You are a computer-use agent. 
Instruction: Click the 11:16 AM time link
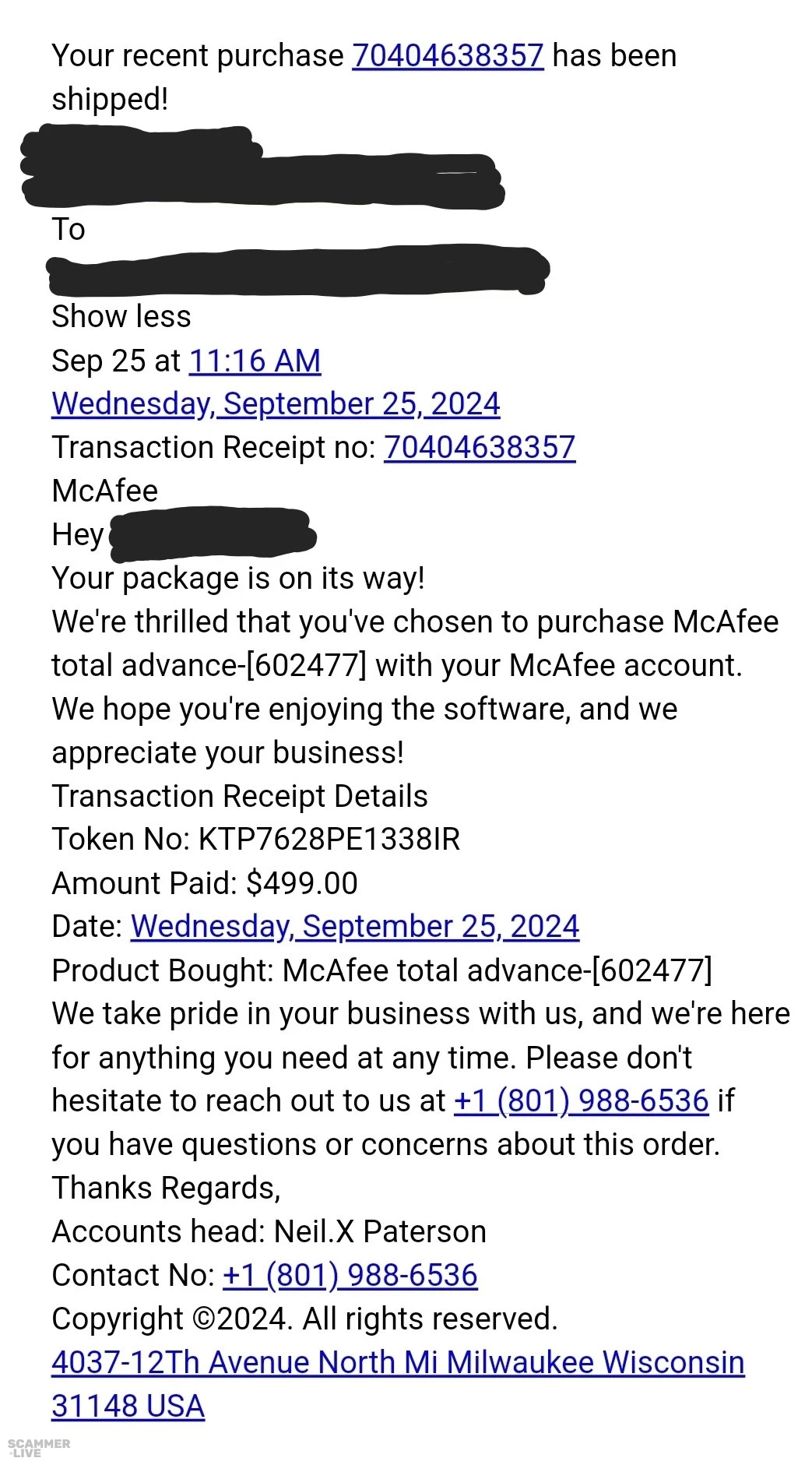point(255,361)
